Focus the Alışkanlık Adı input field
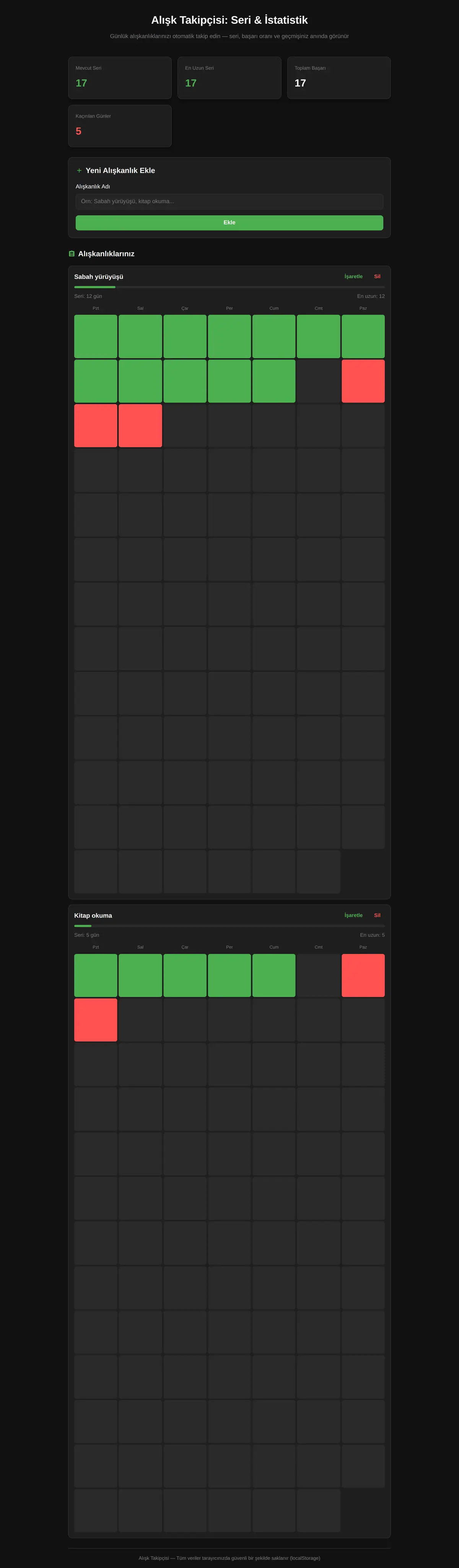 229,201
